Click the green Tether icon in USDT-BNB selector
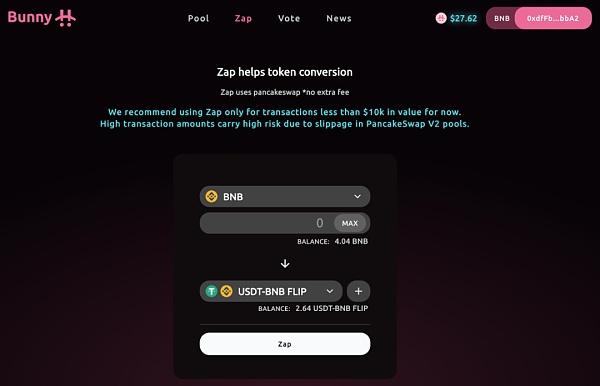 (211, 291)
